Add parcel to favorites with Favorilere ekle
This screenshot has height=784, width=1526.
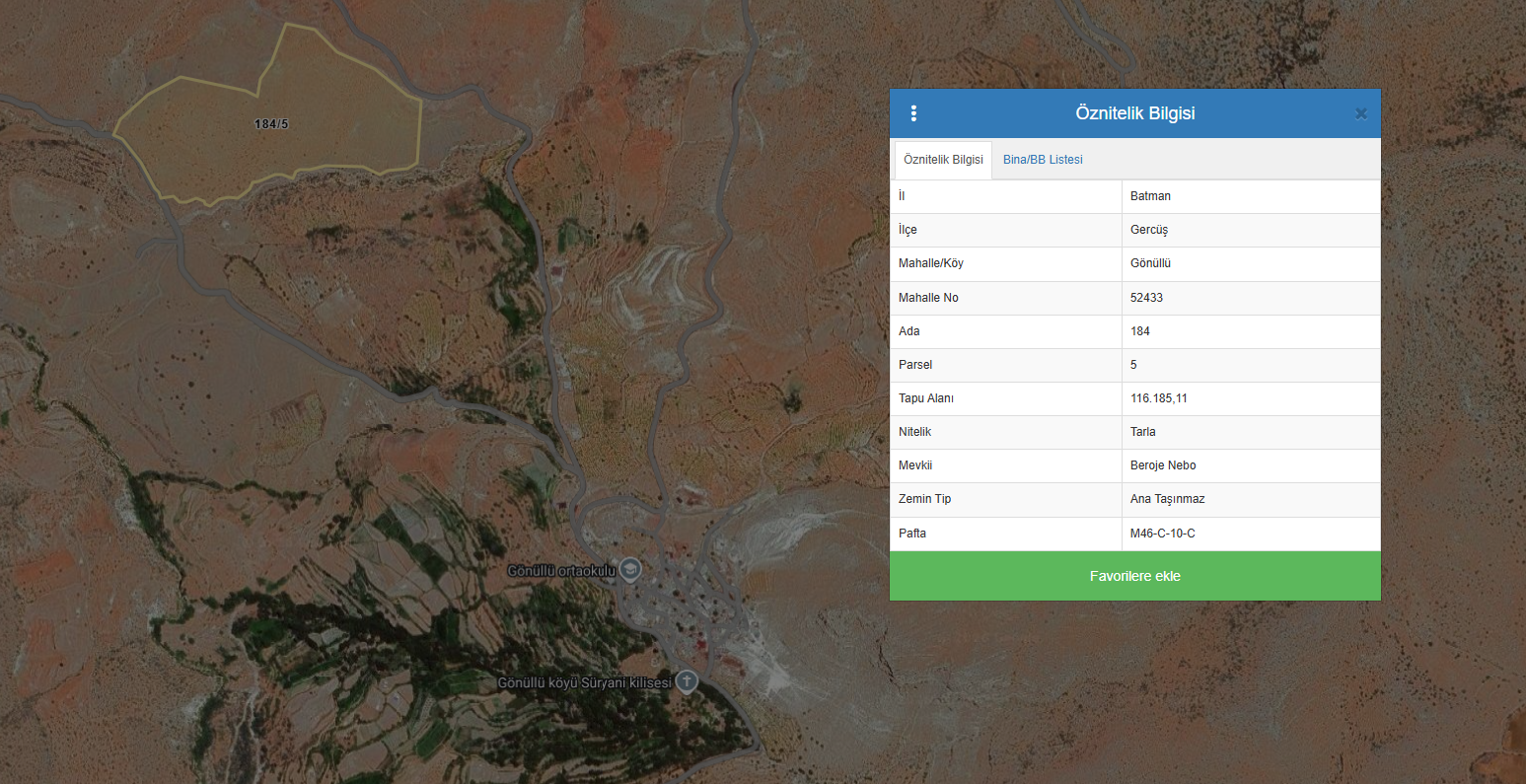tap(1135, 576)
